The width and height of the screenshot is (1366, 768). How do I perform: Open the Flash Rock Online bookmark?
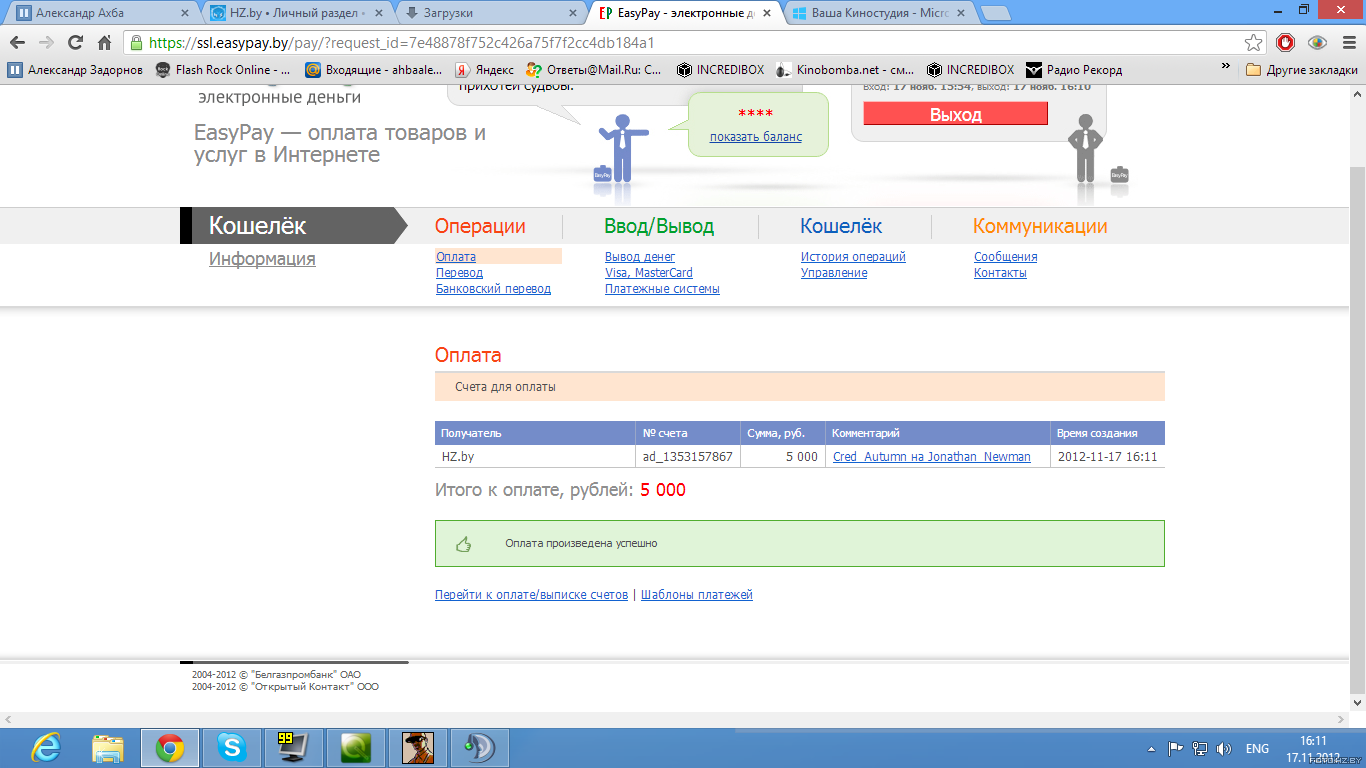coord(223,70)
